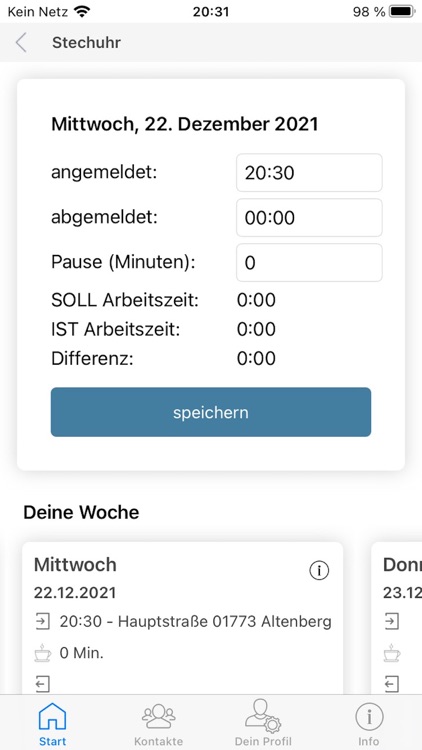Go to the Info tab
422x750 pixels.
(x=369, y=723)
